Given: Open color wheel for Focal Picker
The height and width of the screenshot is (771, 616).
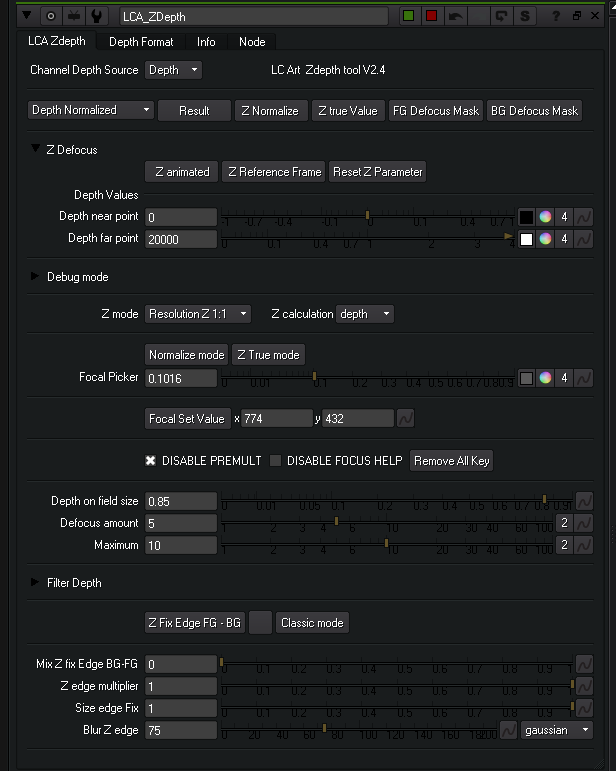Looking at the screenshot, I should [545, 378].
